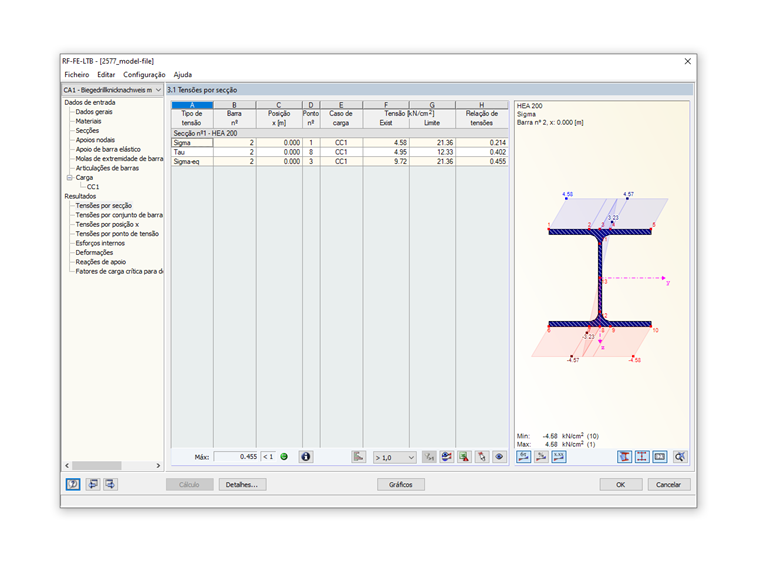Select Tensões por conjunto de barra

click(x=119, y=215)
